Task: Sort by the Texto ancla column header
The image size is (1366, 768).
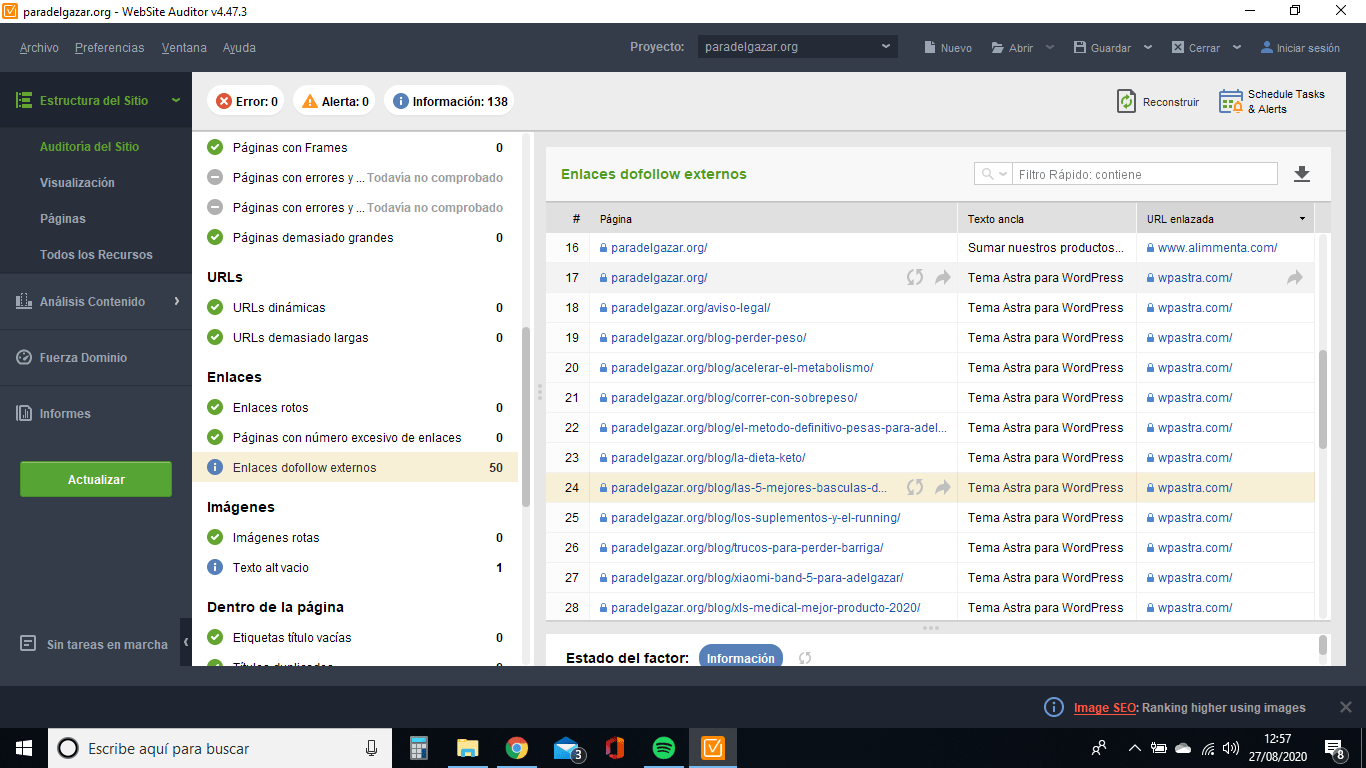Action: (1047, 219)
